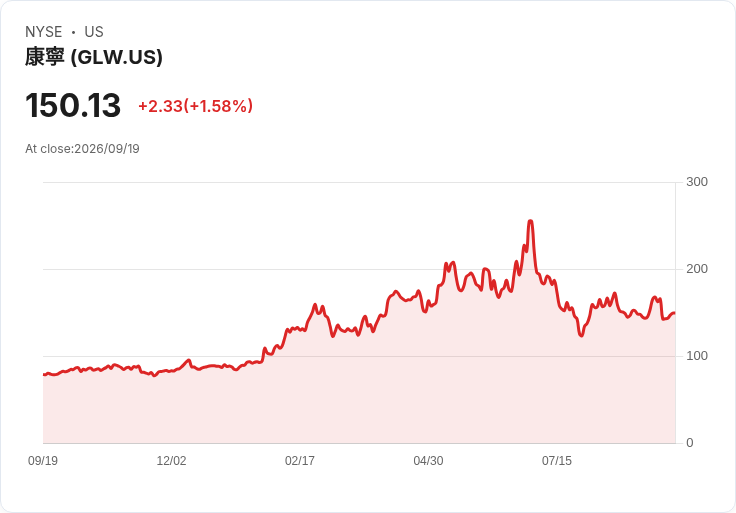Click the 0 y-axis label
Image resolution: width=736 pixels, height=513 pixels.
click(x=690, y=443)
